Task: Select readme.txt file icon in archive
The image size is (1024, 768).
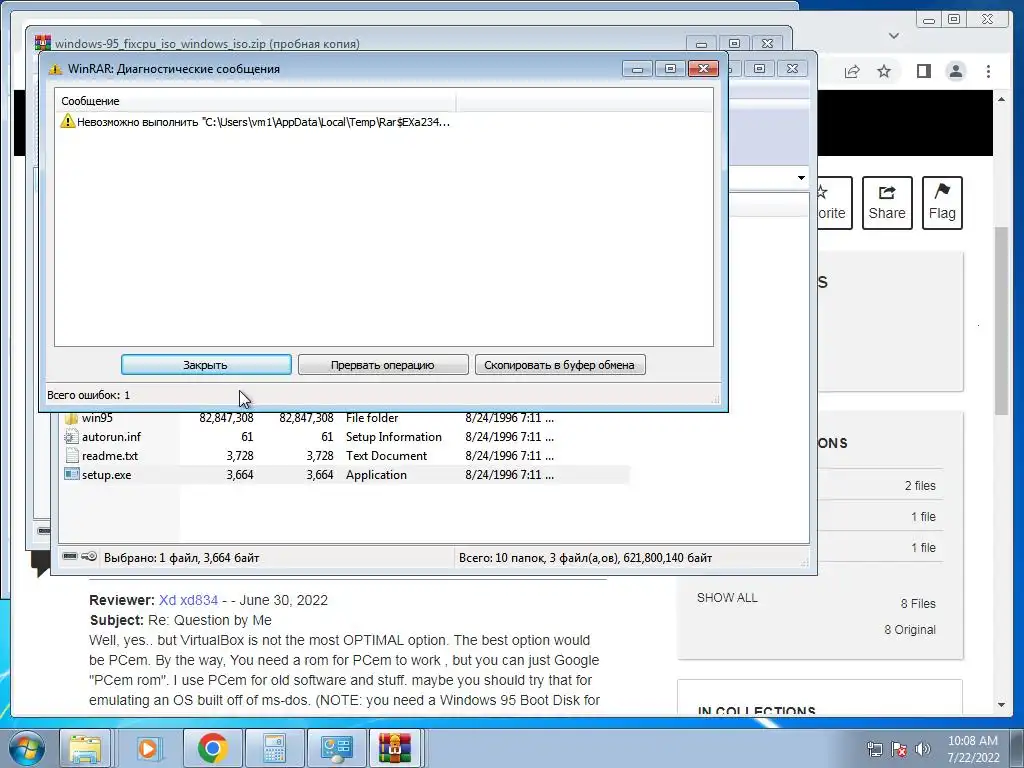Action: pyautogui.click(x=71, y=456)
